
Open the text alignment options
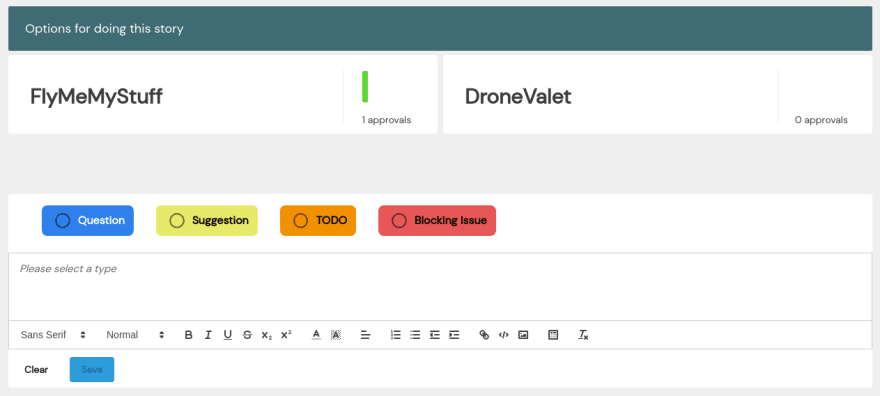point(365,335)
